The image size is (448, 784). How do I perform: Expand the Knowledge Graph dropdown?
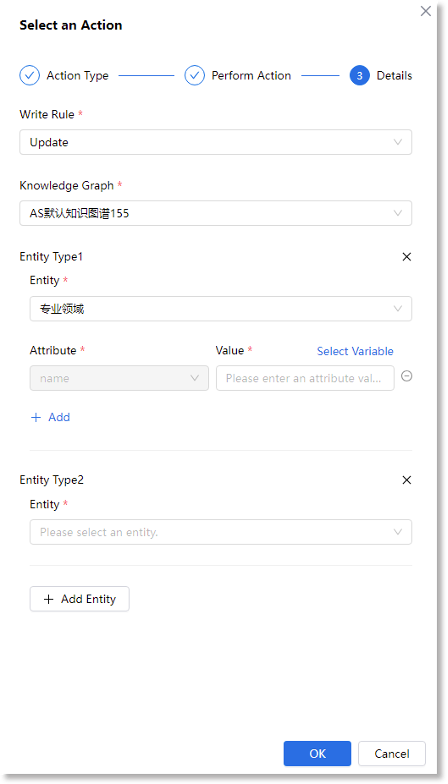click(216, 213)
